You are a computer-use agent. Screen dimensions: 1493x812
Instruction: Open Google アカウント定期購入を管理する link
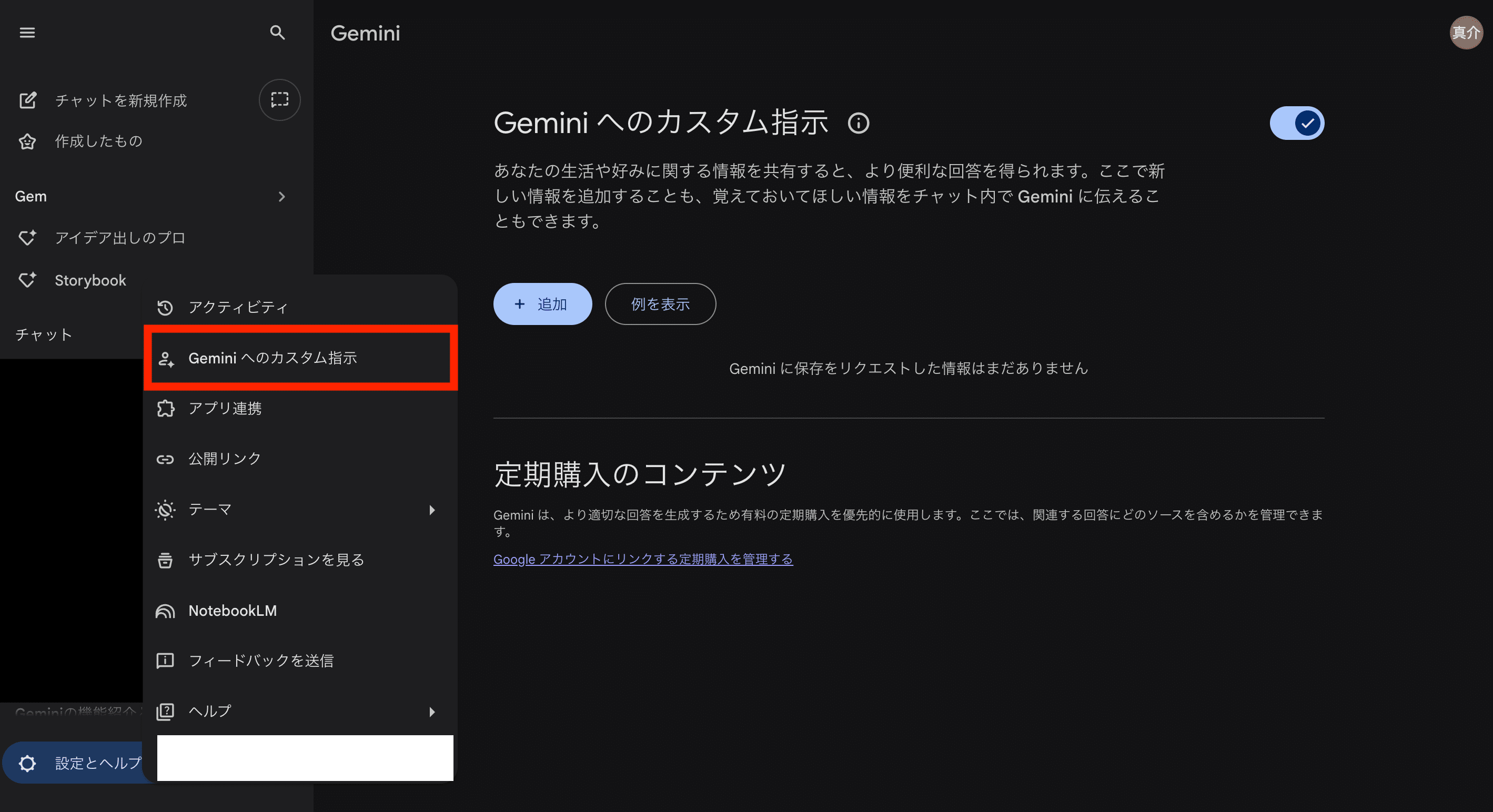(643, 559)
